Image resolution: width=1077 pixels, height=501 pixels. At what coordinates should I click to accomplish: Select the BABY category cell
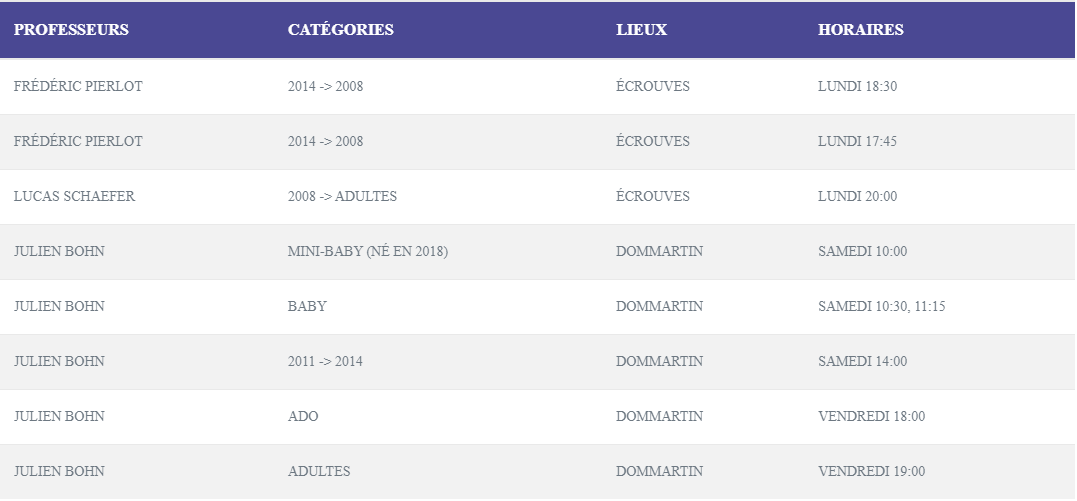point(307,307)
